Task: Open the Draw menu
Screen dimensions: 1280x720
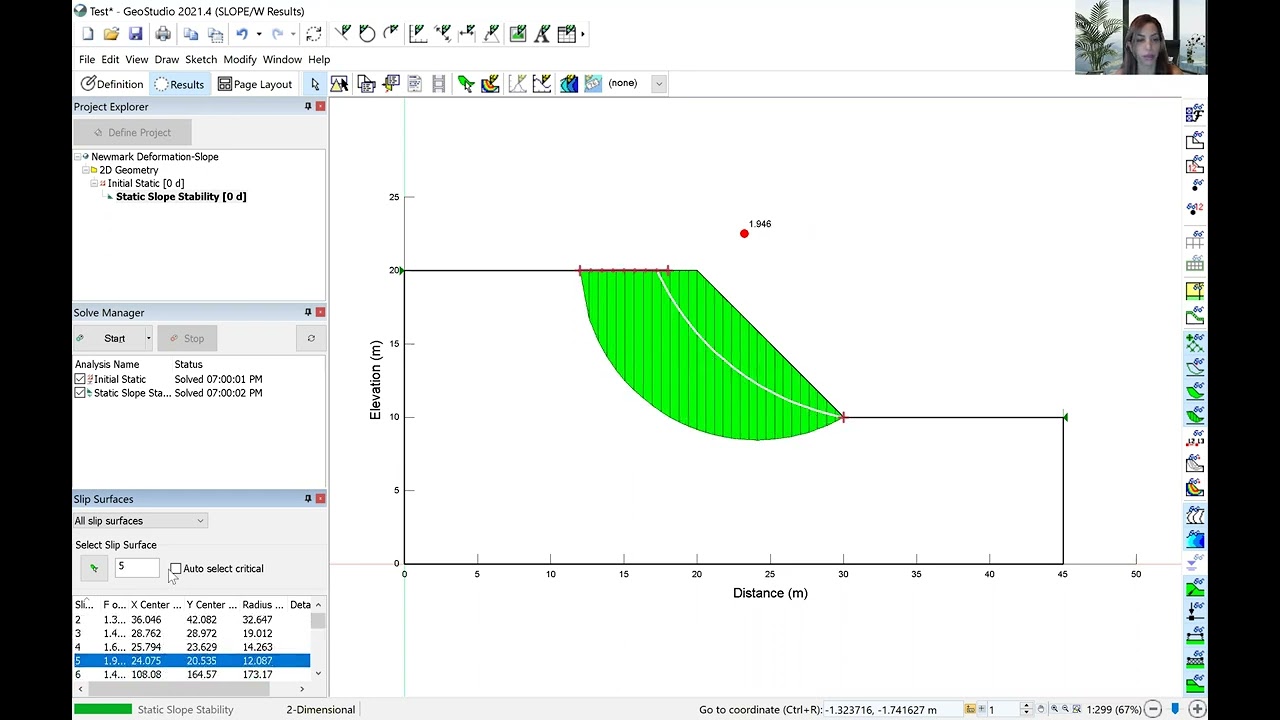Action: [167, 59]
